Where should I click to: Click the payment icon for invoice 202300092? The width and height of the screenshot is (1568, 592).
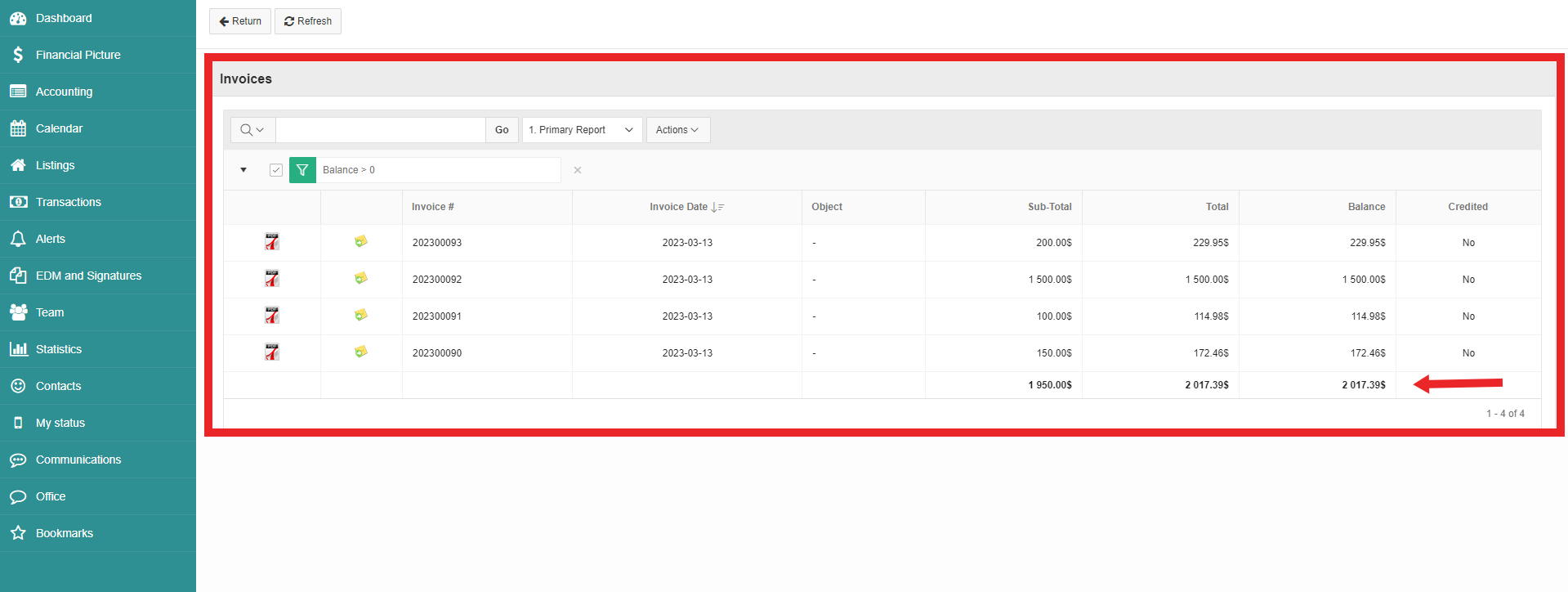click(x=360, y=279)
